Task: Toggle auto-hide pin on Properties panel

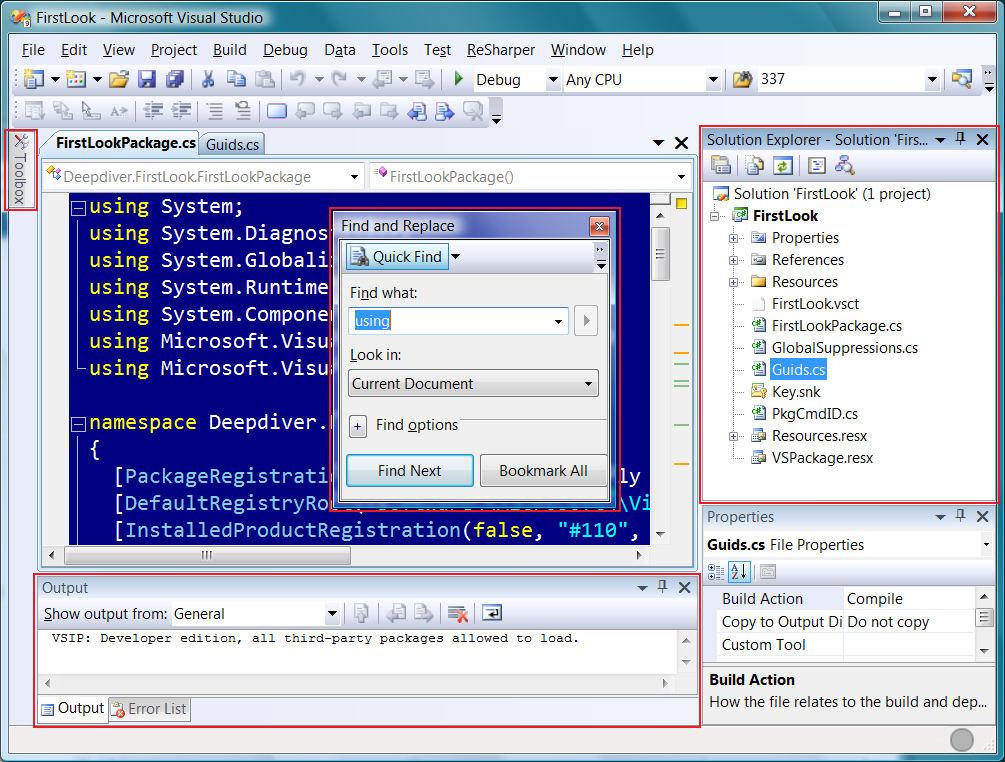Action: pyautogui.click(x=960, y=516)
